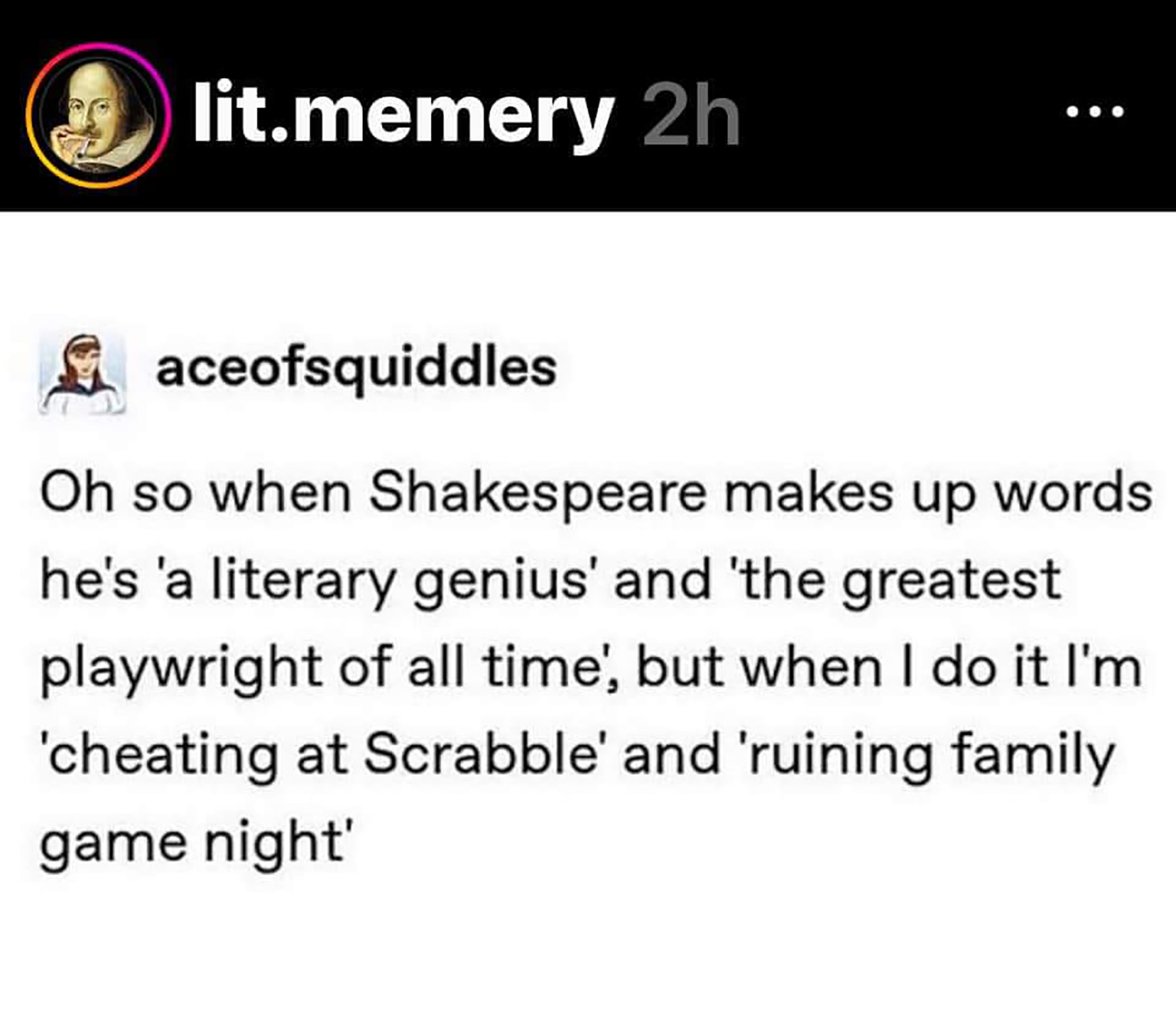Tap the last line 'game night'
The height and width of the screenshot is (1016, 1176).
click(197, 845)
